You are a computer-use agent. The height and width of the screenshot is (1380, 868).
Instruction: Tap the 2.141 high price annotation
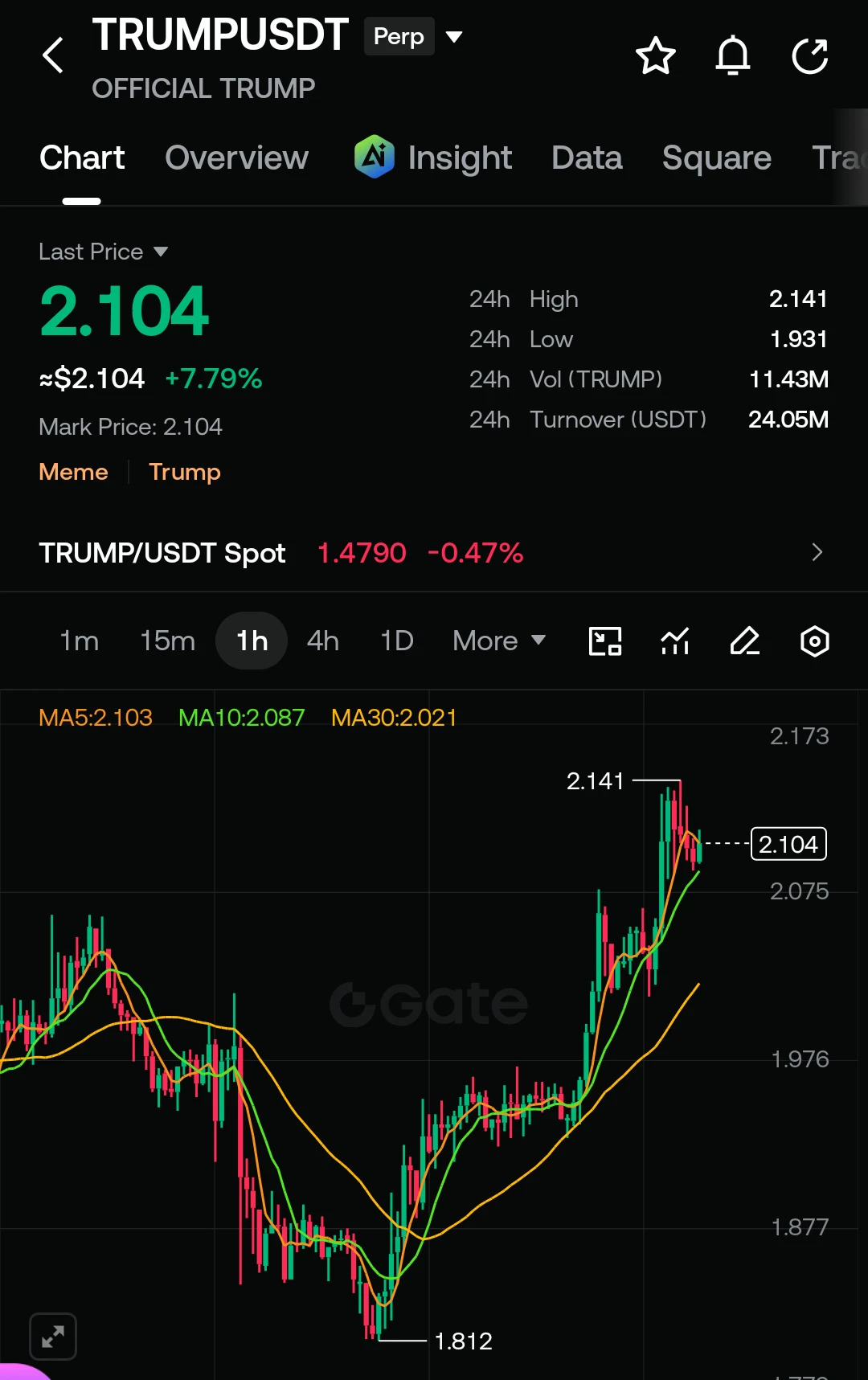[x=596, y=780]
